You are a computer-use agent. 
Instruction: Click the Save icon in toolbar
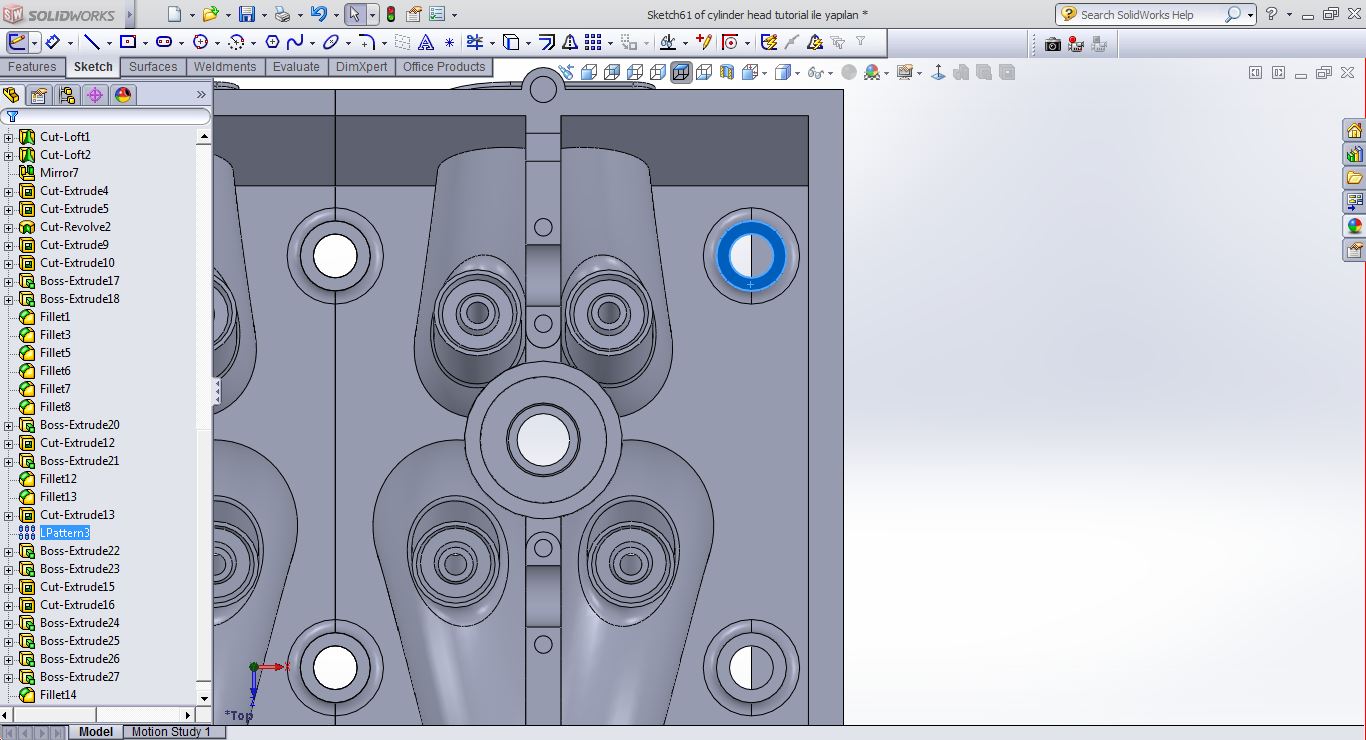247,15
